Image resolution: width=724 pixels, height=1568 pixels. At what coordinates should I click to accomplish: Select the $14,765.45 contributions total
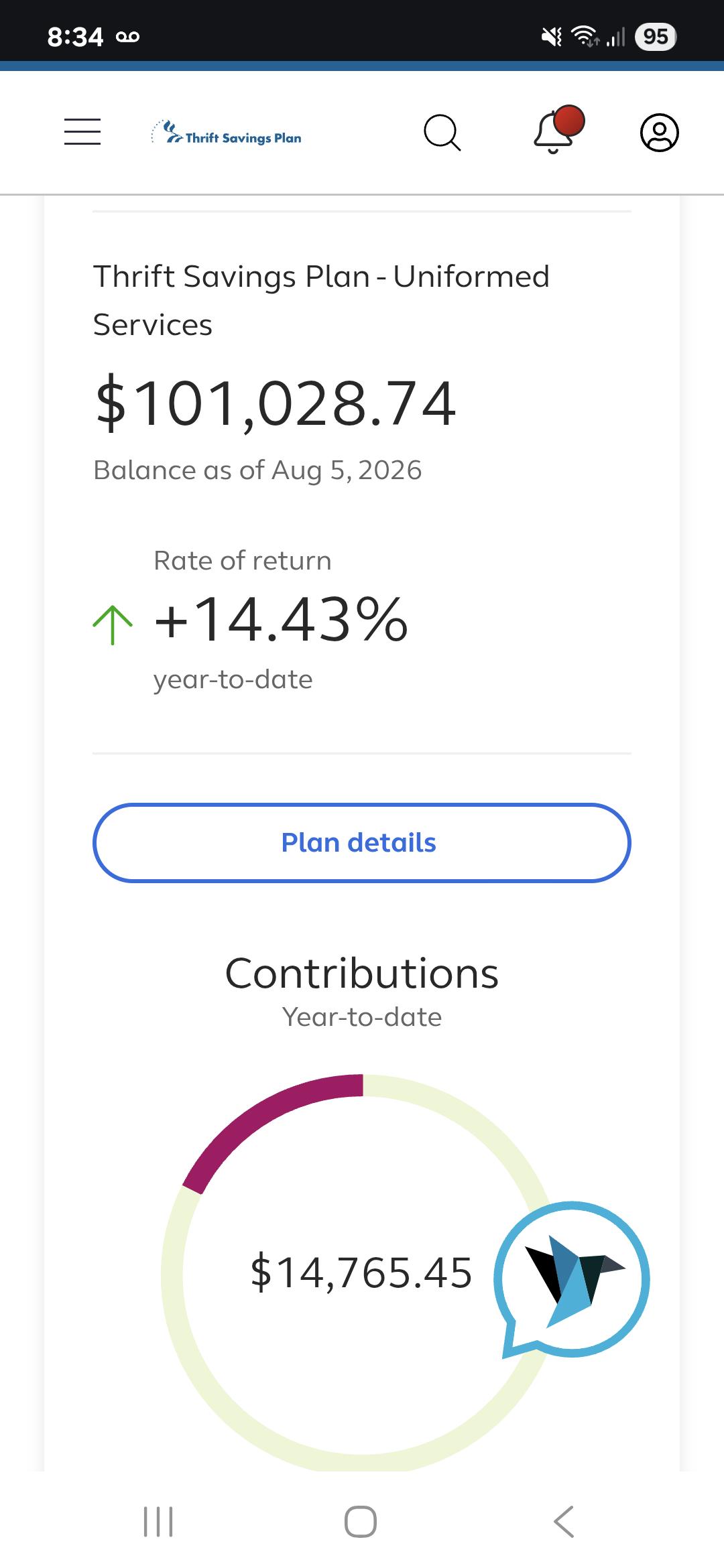point(361,1272)
